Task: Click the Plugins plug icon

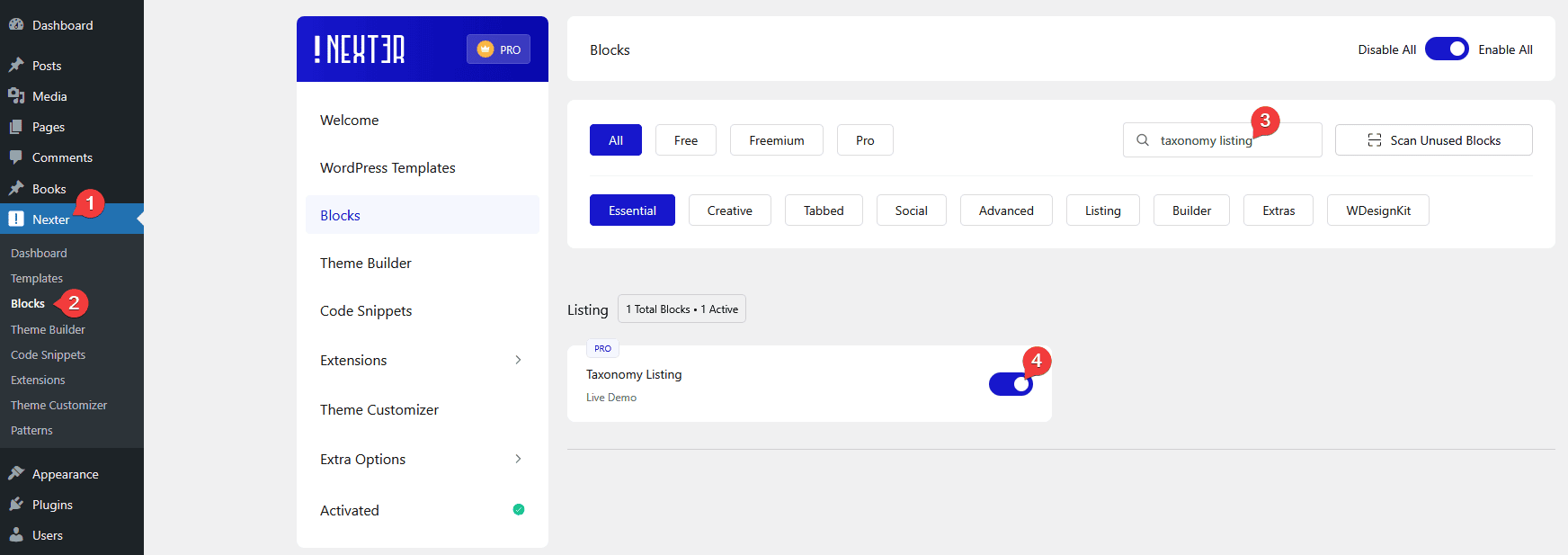Action: (16, 505)
